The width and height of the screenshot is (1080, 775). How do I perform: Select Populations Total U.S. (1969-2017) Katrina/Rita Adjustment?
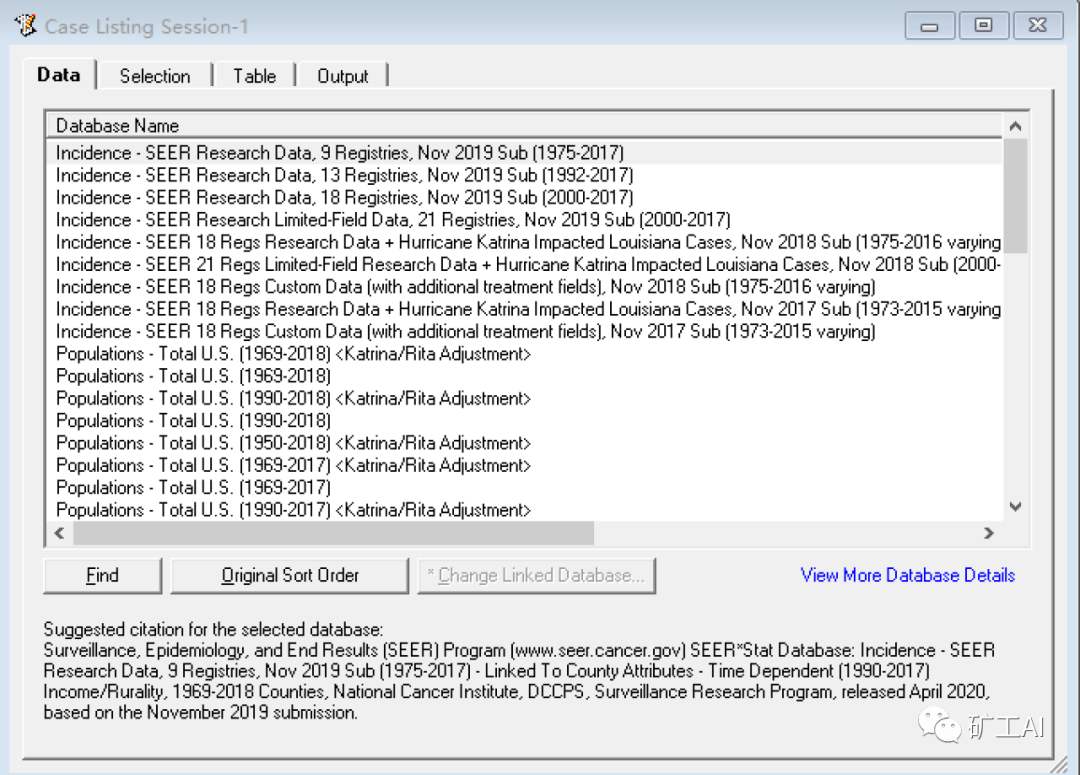(524, 465)
